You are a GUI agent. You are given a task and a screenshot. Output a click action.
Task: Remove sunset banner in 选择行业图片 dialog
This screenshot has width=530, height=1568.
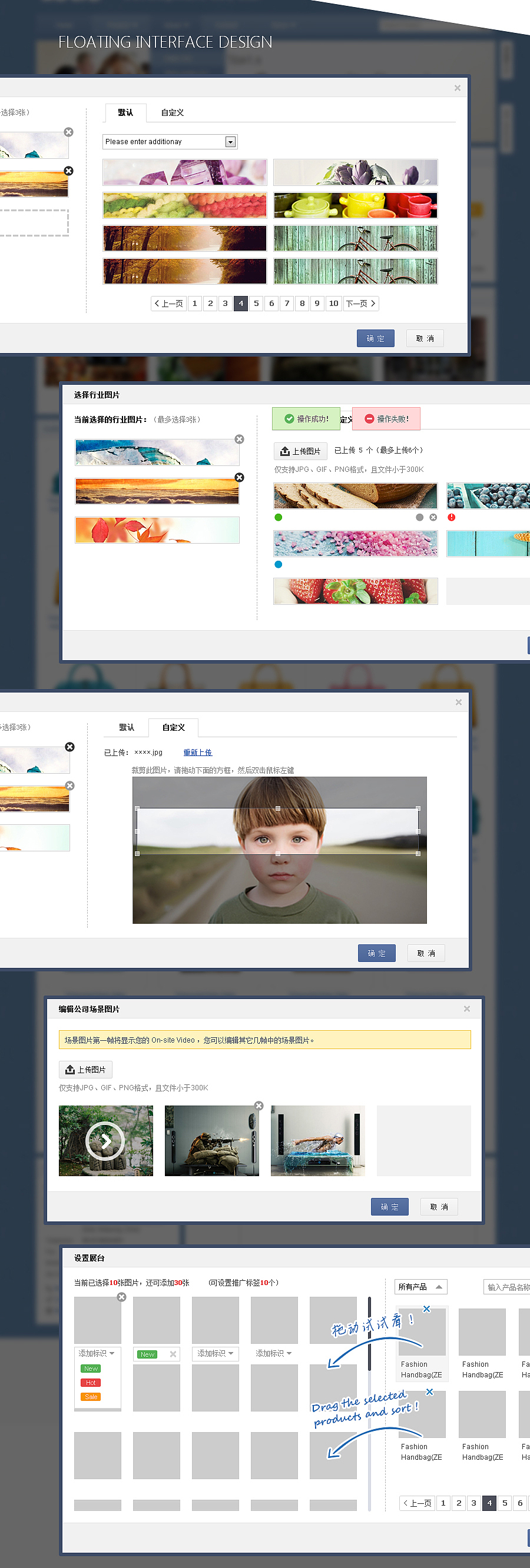[240, 477]
